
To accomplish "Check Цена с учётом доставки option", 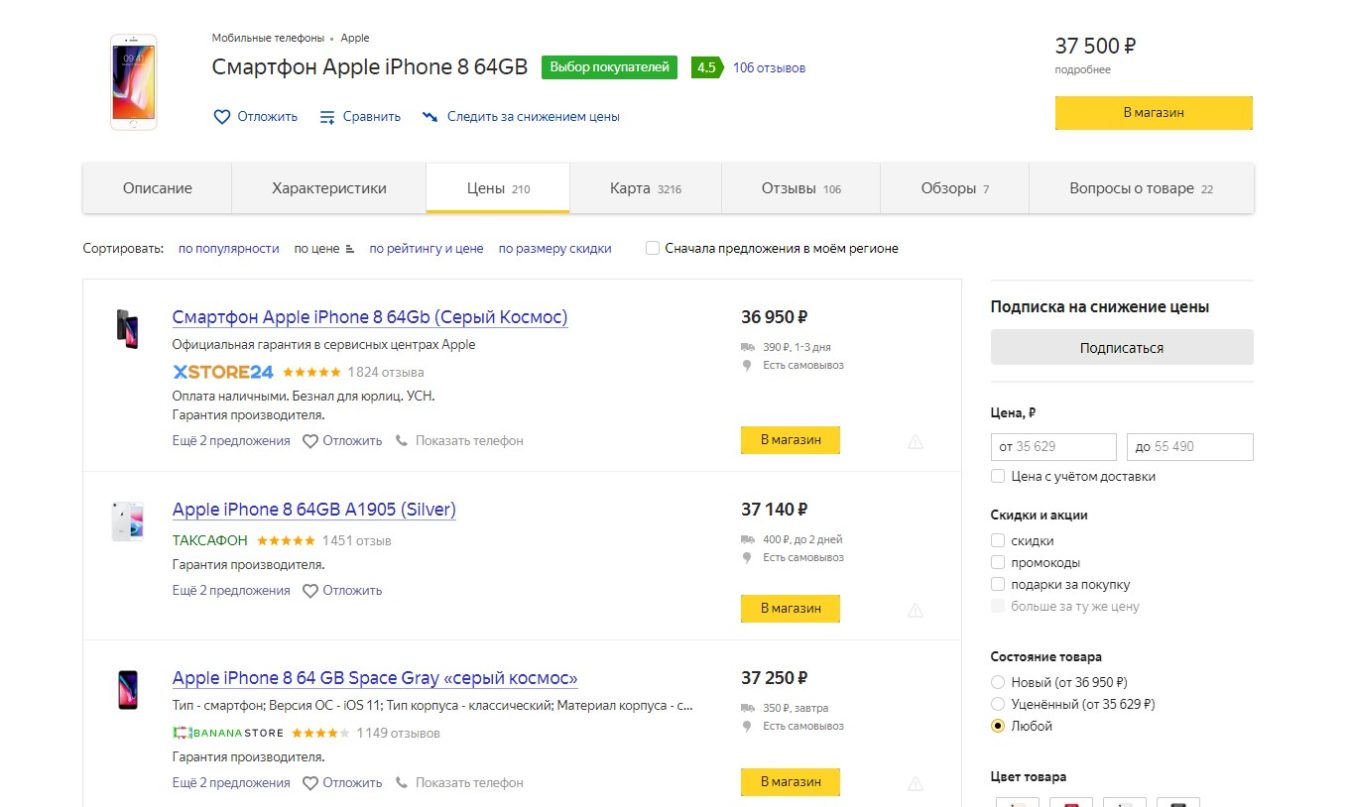I will click(998, 476).
